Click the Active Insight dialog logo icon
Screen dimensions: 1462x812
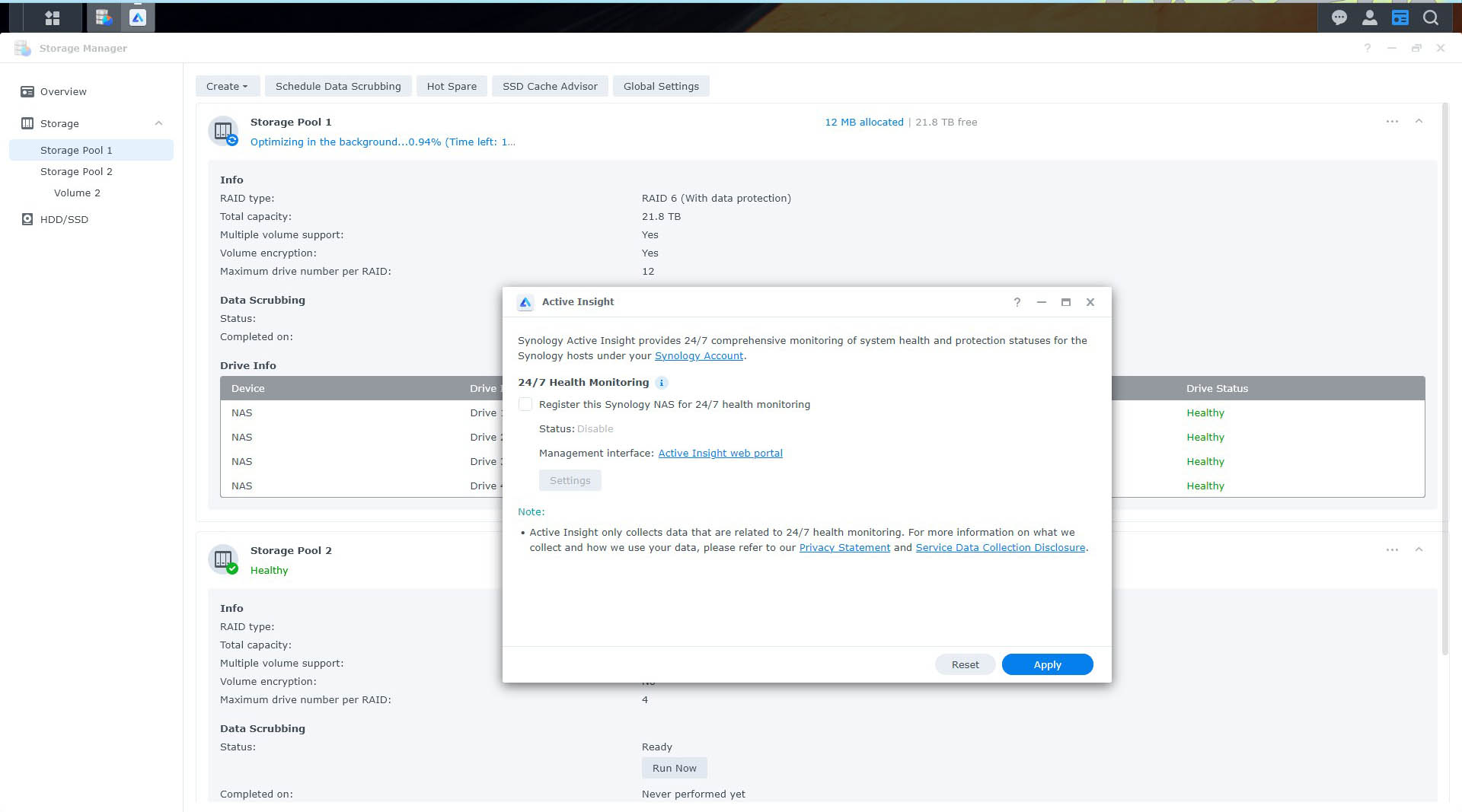[525, 302]
